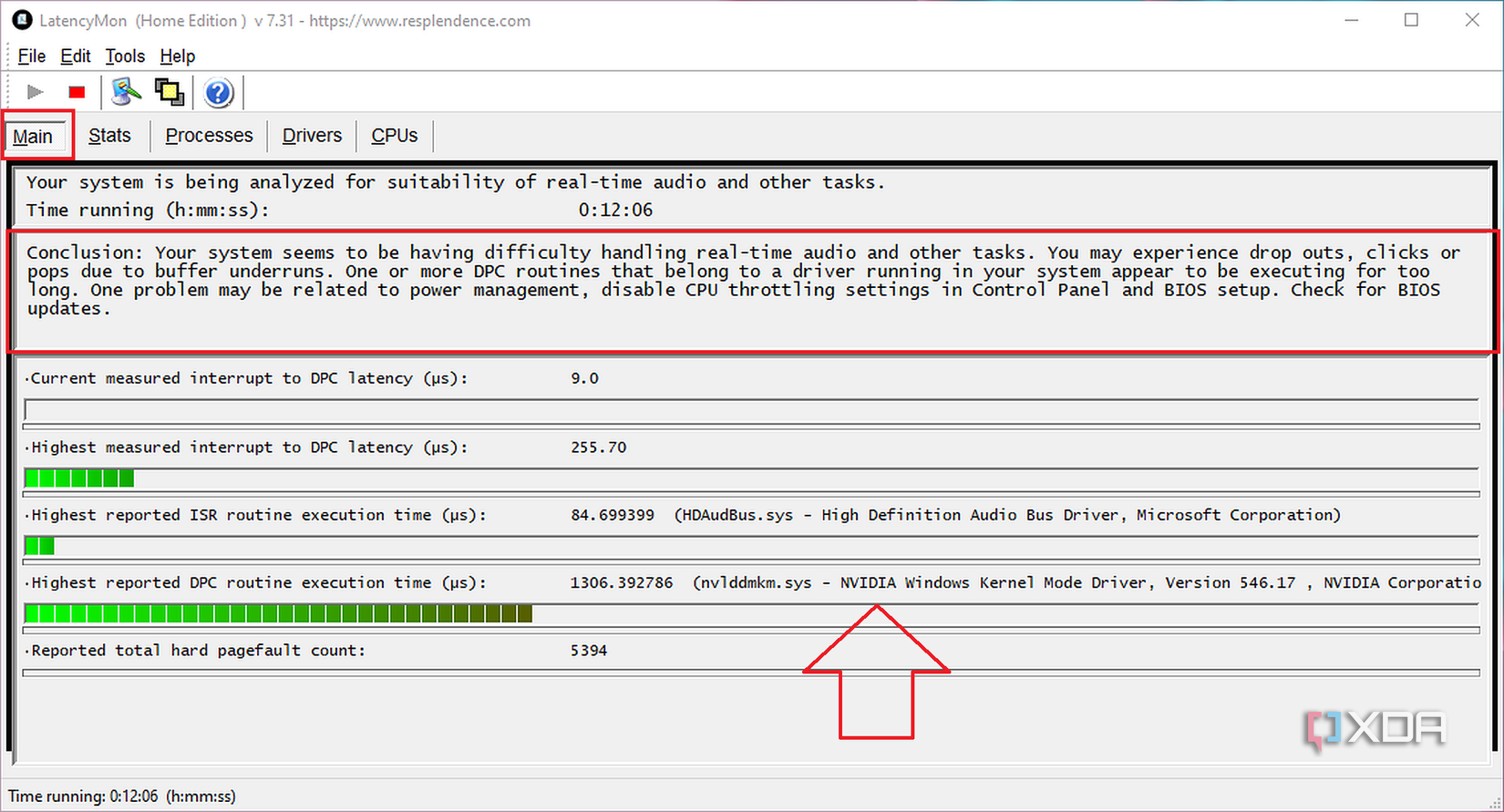Click the hard pagefault count value 5394
The height and width of the screenshot is (812, 1504).
pyautogui.click(x=589, y=651)
